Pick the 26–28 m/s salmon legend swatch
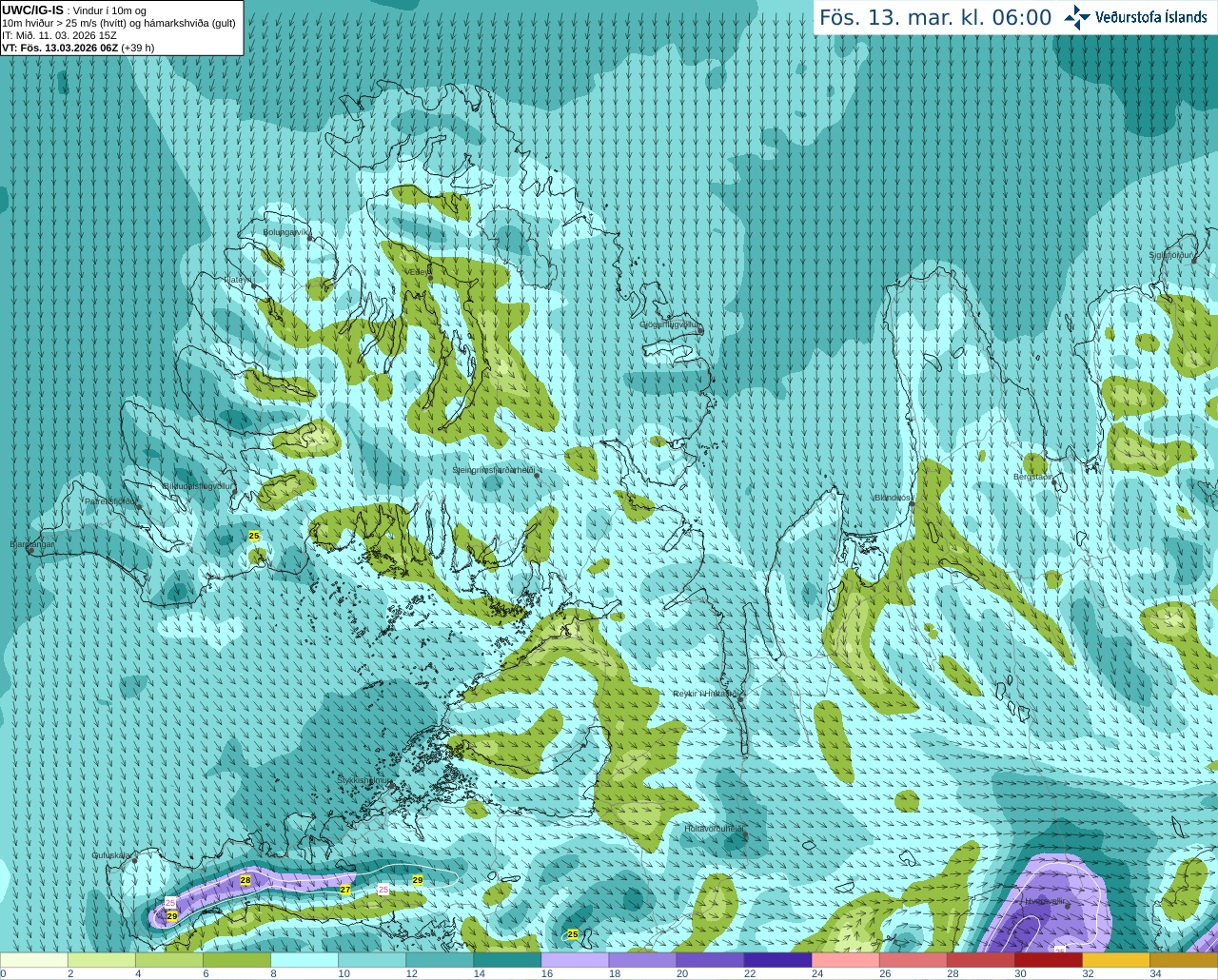 [x=913, y=960]
